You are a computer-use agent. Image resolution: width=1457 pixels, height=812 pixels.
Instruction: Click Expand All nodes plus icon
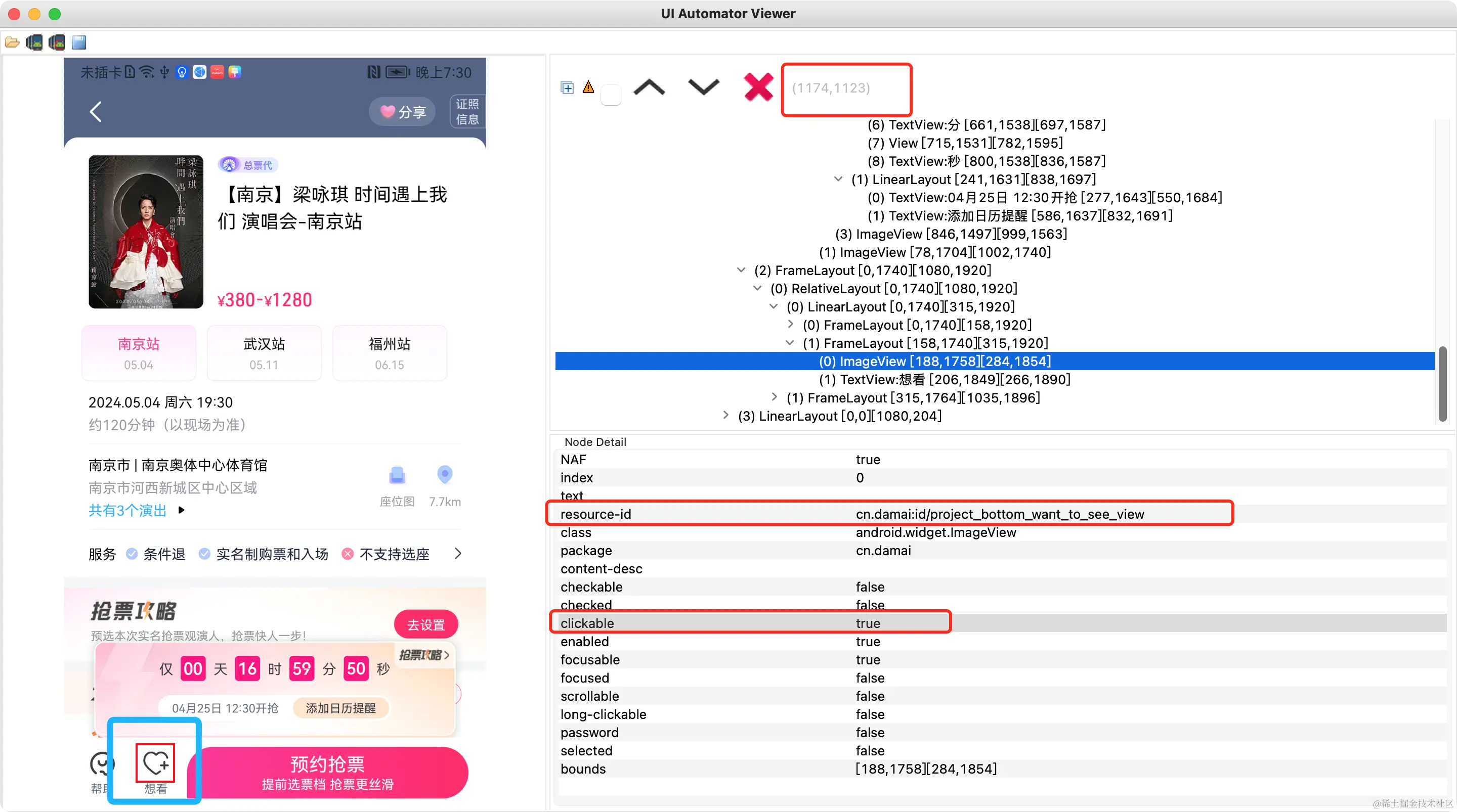(x=567, y=87)
